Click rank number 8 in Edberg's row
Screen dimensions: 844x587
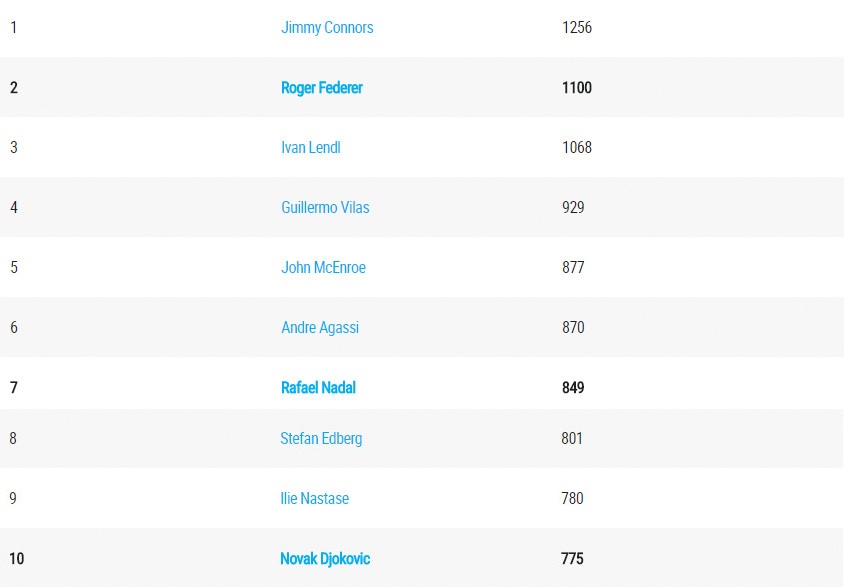point(14,438)
